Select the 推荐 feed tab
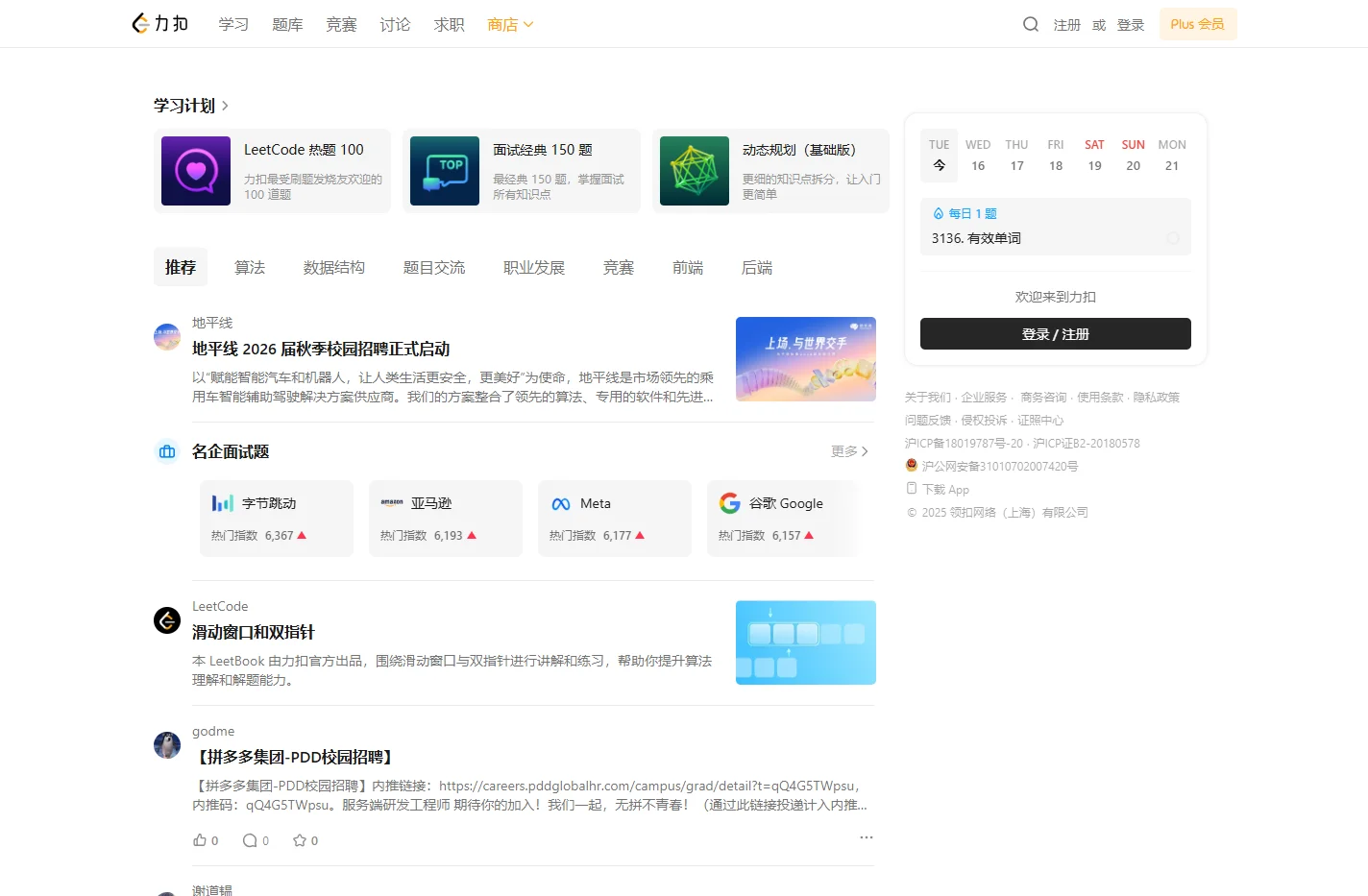Screen dimensions: 1368x896 [x=181, y=267]
